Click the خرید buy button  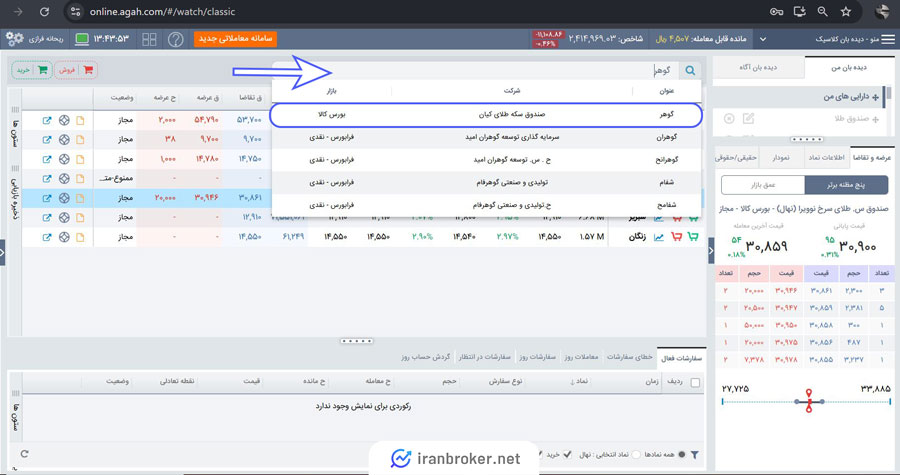coord(32,70)
